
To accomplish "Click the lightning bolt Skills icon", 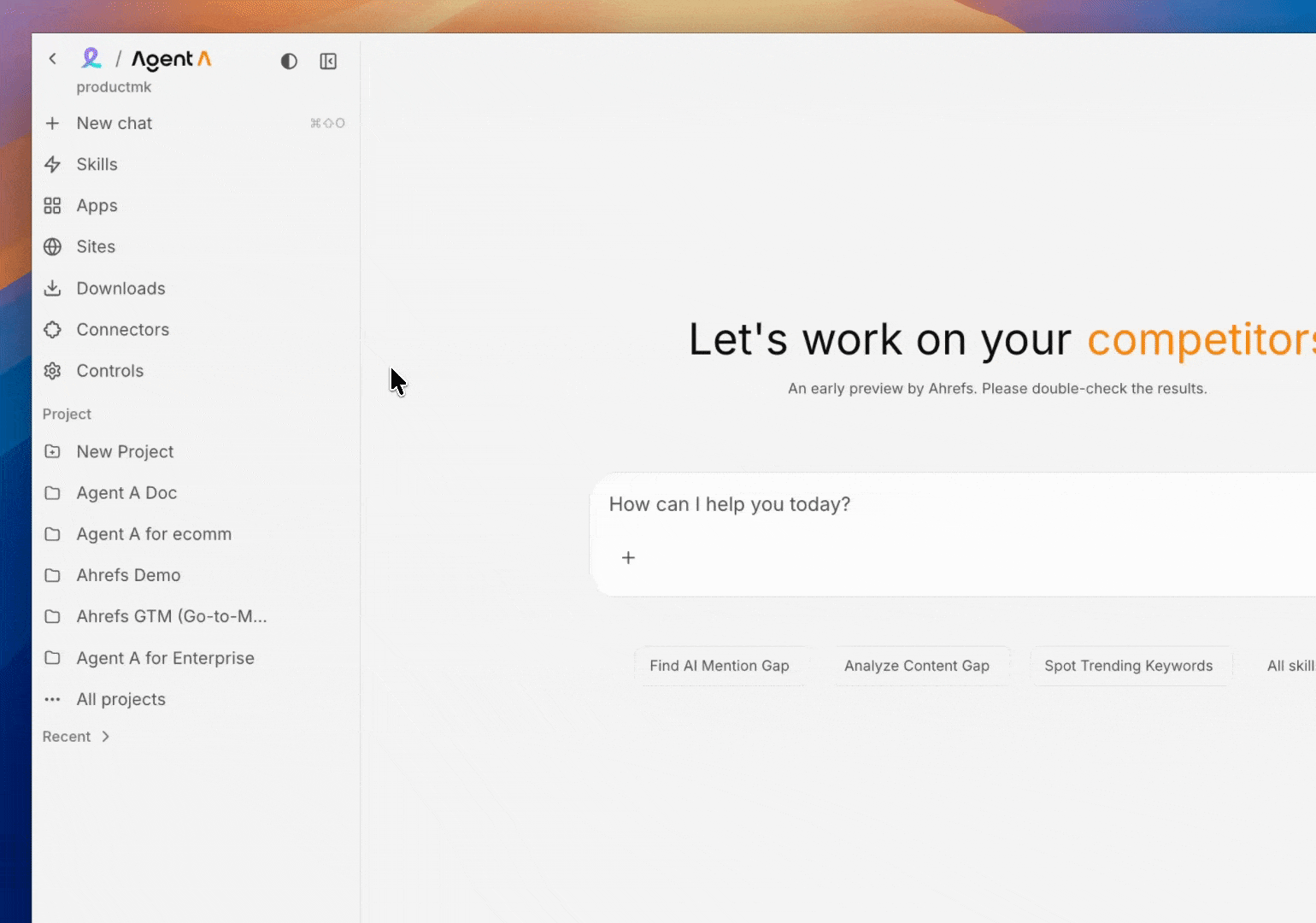I will click(x=52, y=164).
